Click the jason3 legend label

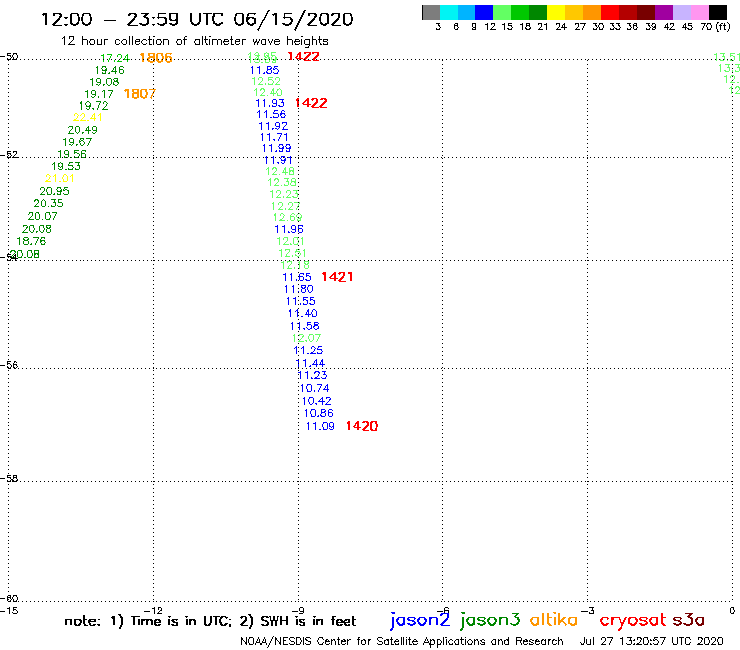point(490,620)
